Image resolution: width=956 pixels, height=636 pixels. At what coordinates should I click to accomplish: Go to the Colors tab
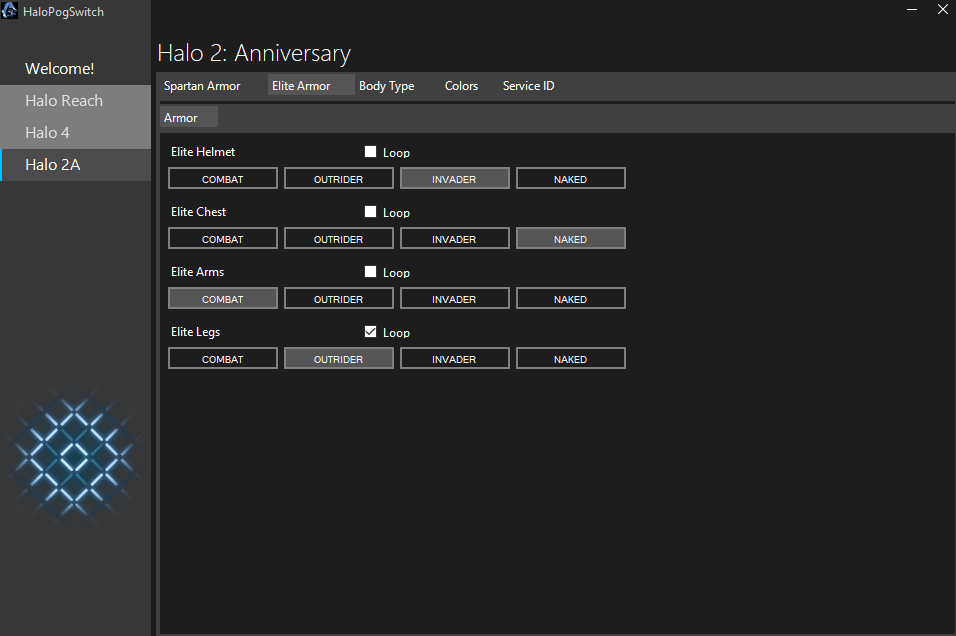coord(462,85)
